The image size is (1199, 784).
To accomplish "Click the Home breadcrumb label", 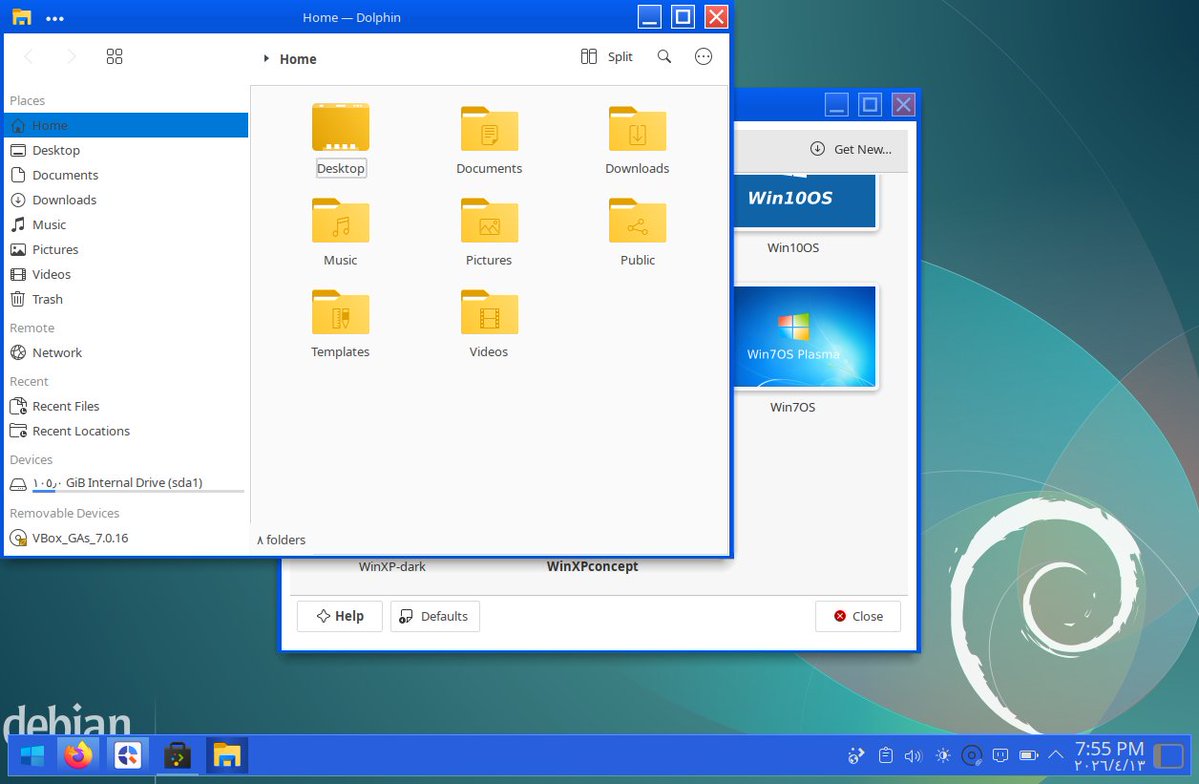I will tap(298, 59).
